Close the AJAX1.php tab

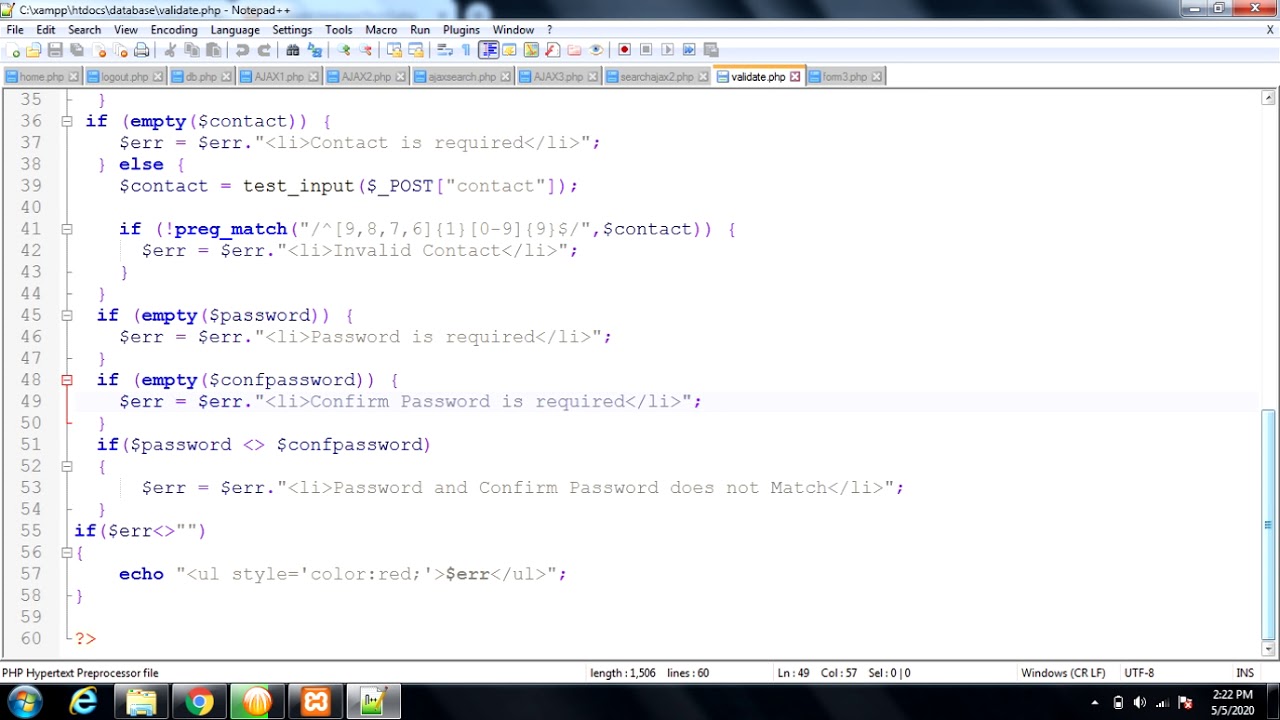[314, 77]
